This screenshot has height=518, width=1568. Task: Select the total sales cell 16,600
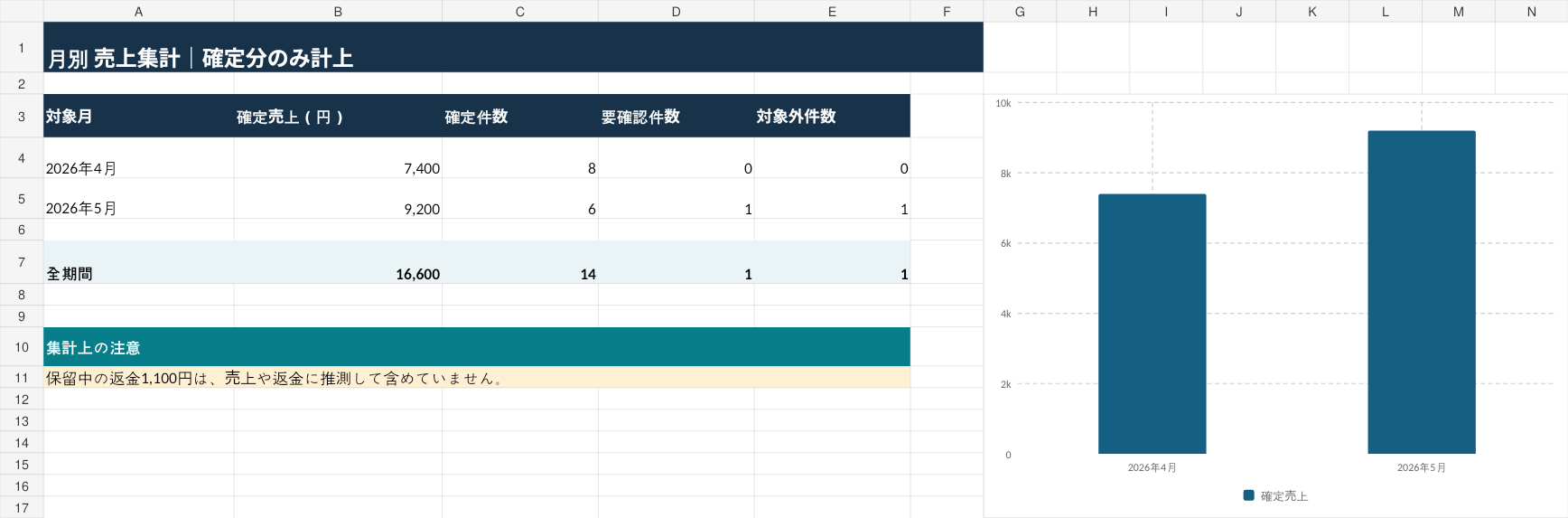coord(338,262)
